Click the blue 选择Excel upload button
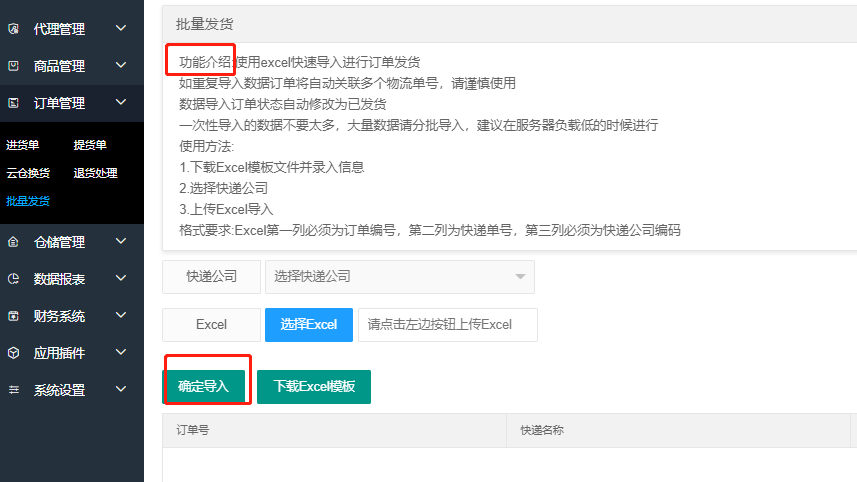 [309, 325]
